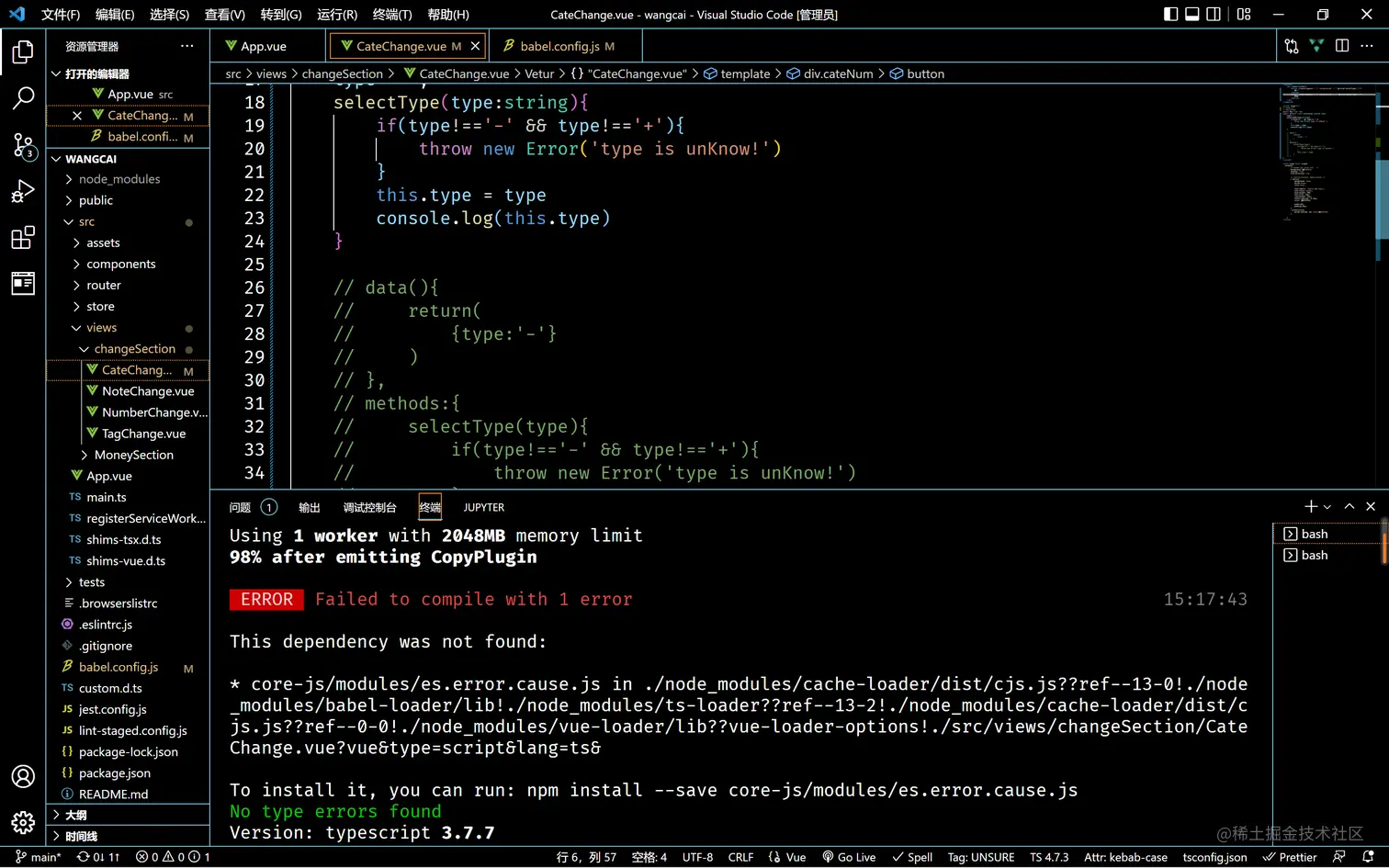Toggle maximized panel size with the caret
Image resolution: width=1389 pixels, height=868 pixels.
(x=1349, y=506)
